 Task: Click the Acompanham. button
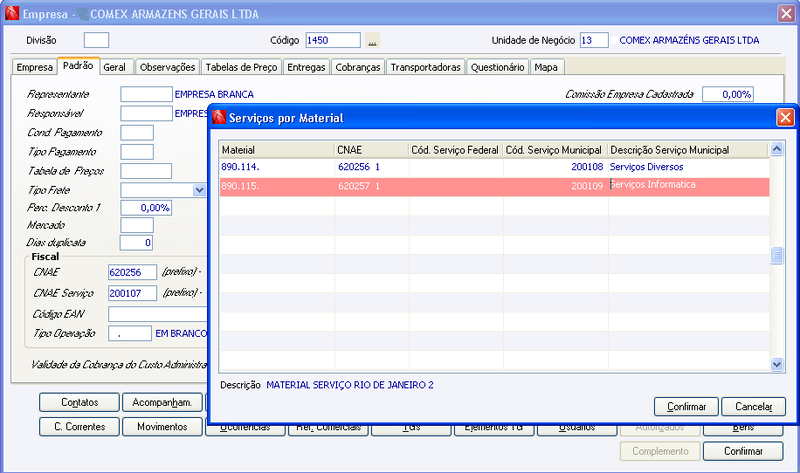pos(162,402)
